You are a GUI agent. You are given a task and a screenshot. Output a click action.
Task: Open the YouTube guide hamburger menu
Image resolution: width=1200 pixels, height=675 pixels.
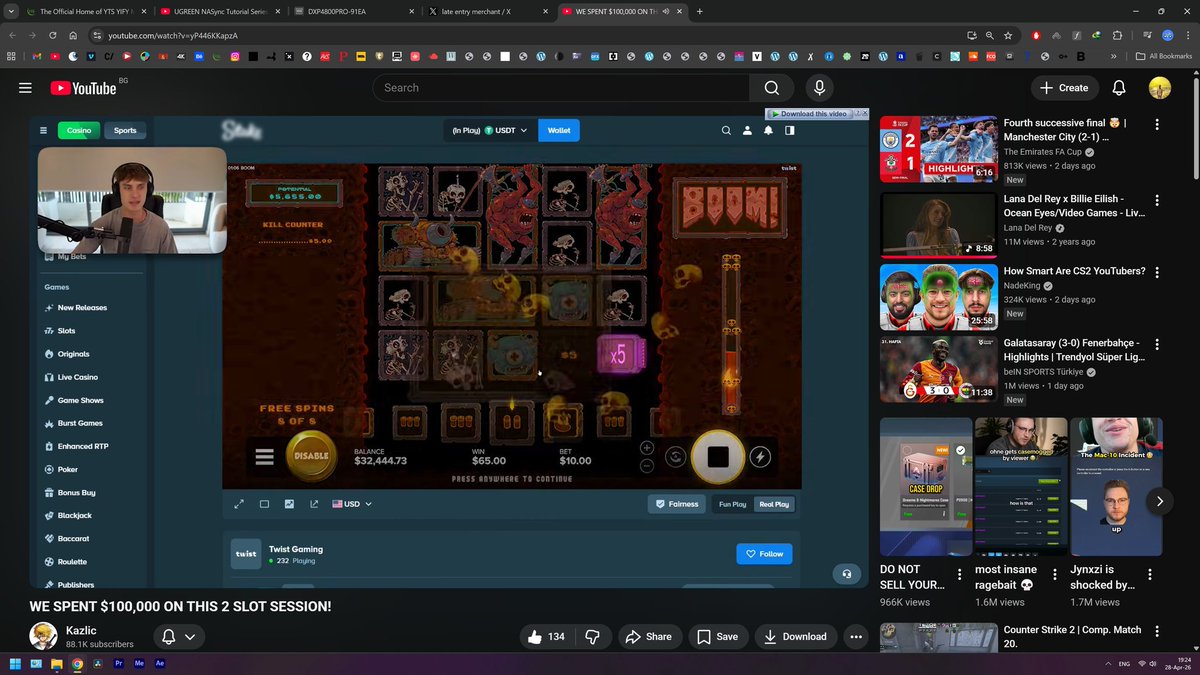[25, 88]
